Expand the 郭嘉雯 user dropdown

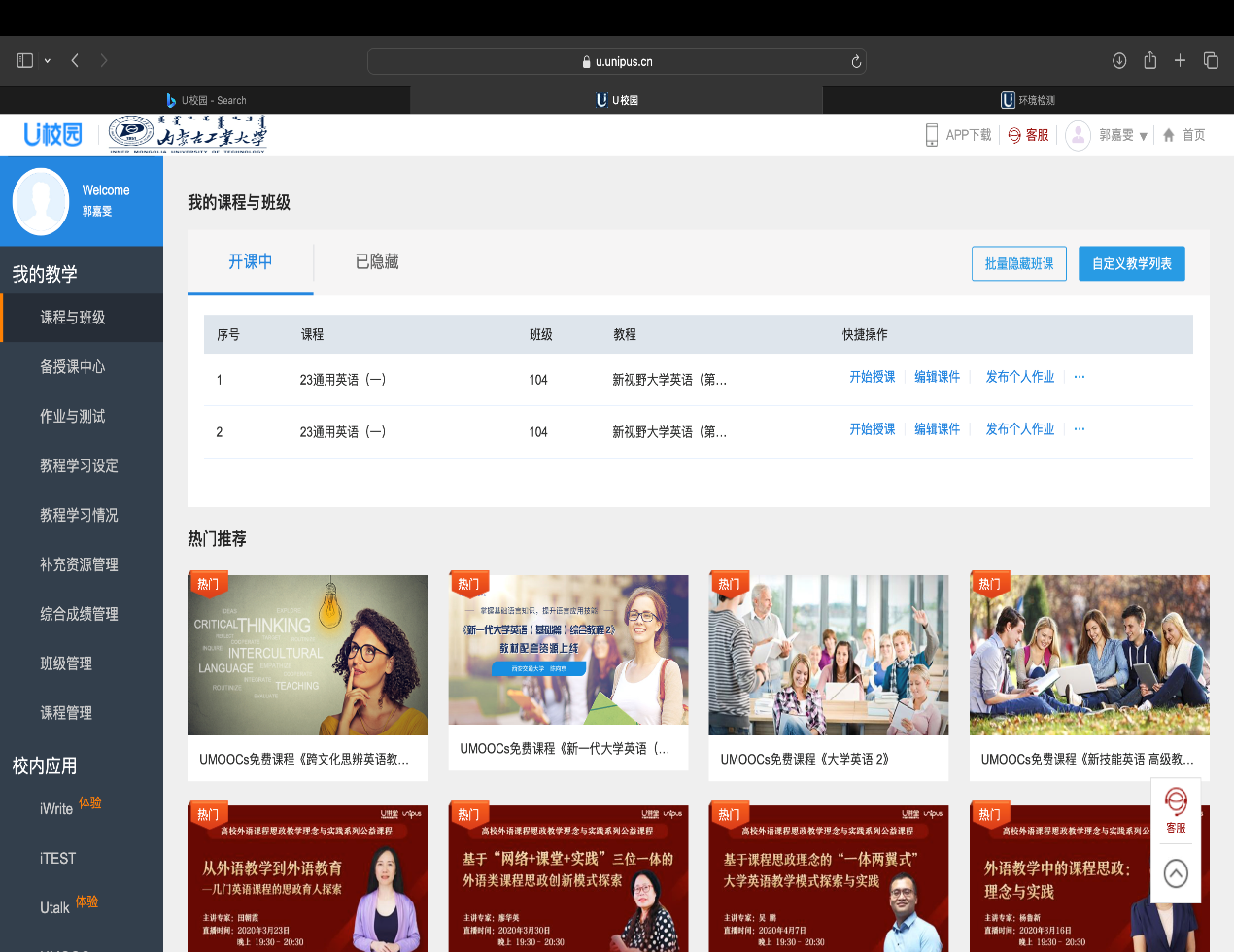point(1143,136)
